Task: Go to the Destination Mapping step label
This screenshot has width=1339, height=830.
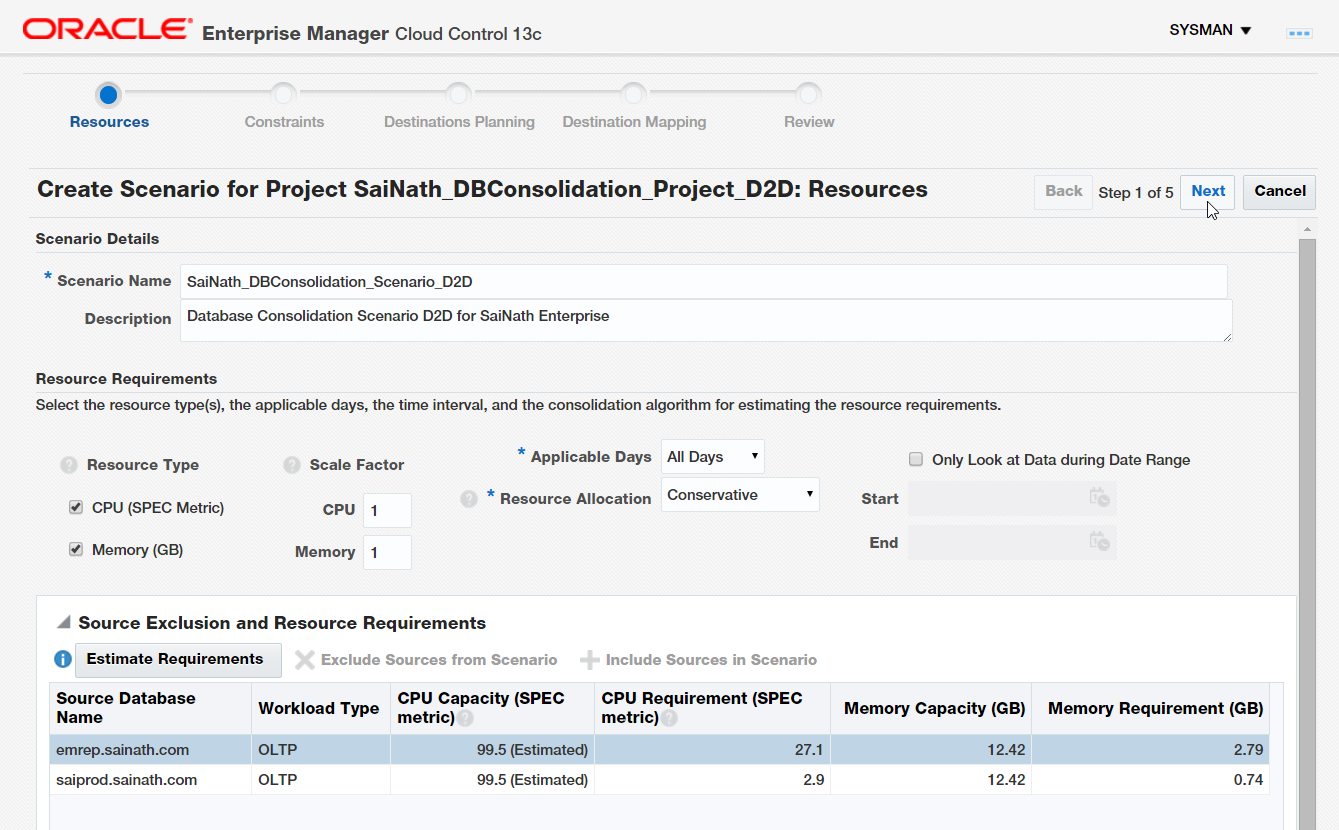Action: [634, 122]
